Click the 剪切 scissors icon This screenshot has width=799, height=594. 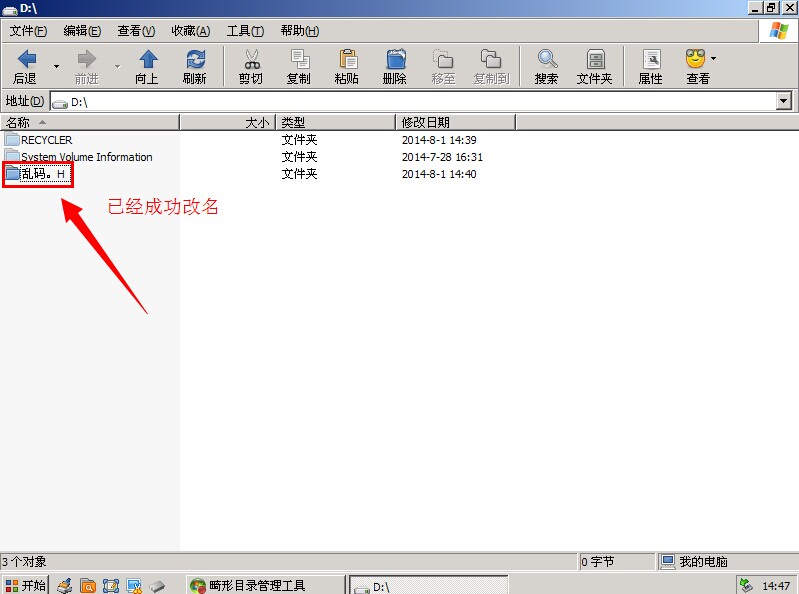252,59
